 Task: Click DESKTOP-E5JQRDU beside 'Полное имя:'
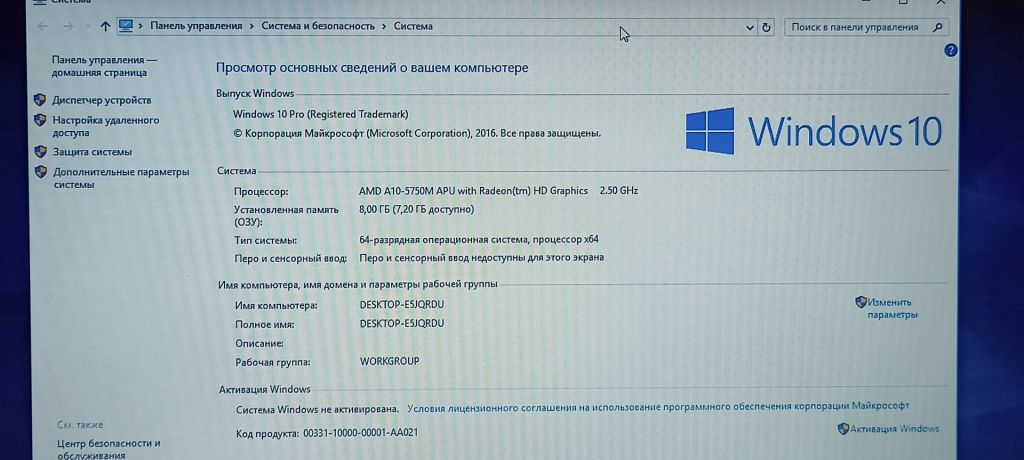tap(402, 323)
